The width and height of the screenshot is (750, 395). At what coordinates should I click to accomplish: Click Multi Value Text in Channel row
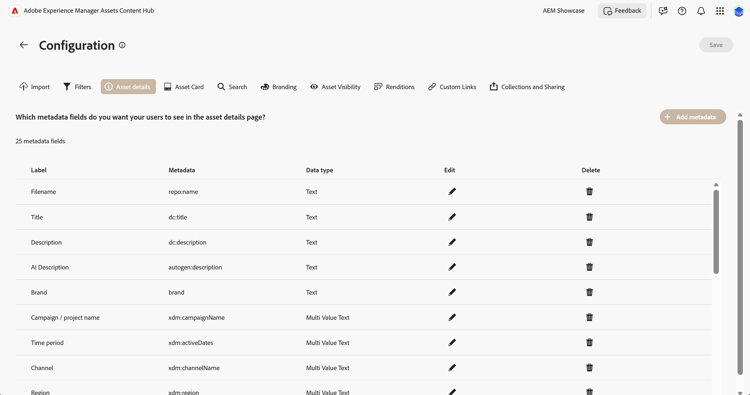[x=328, y=367]
